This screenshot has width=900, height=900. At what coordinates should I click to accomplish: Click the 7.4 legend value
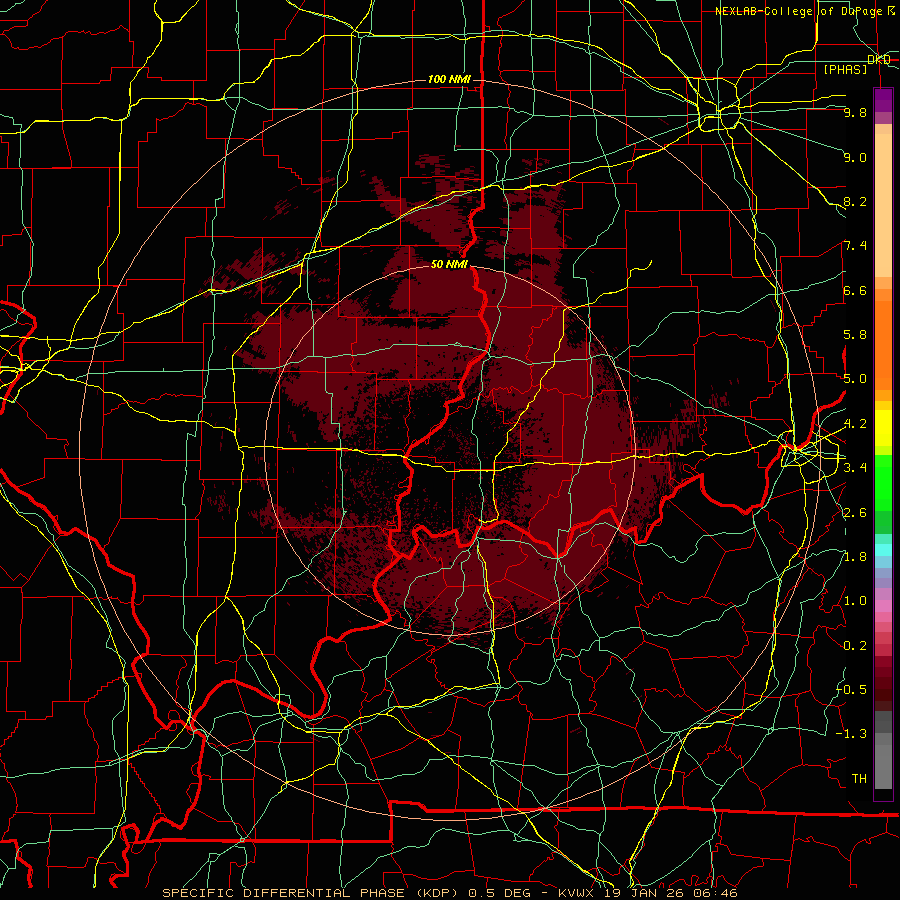coord(855,246)
